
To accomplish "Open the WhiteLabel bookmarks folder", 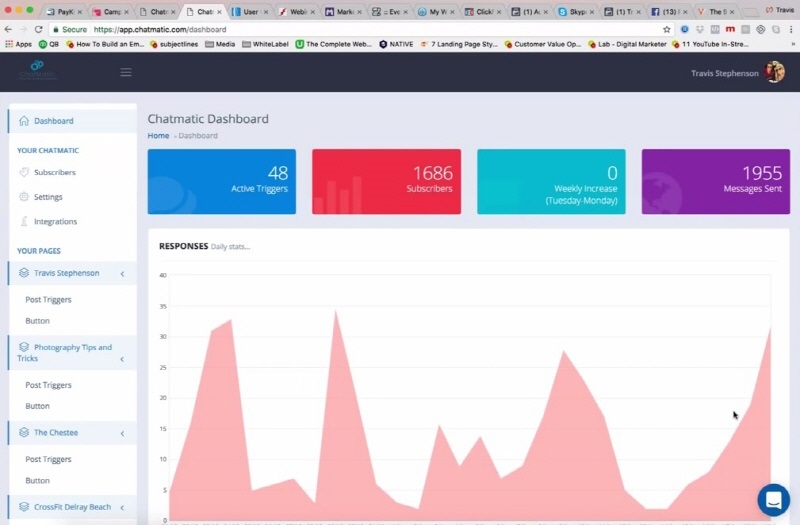I will [x=265, y=44].
